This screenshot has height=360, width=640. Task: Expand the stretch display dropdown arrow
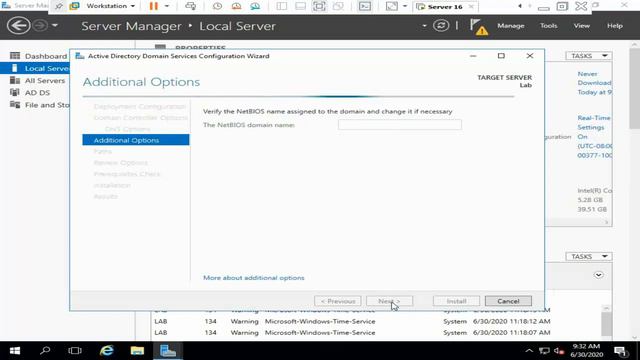click(404, 6)
